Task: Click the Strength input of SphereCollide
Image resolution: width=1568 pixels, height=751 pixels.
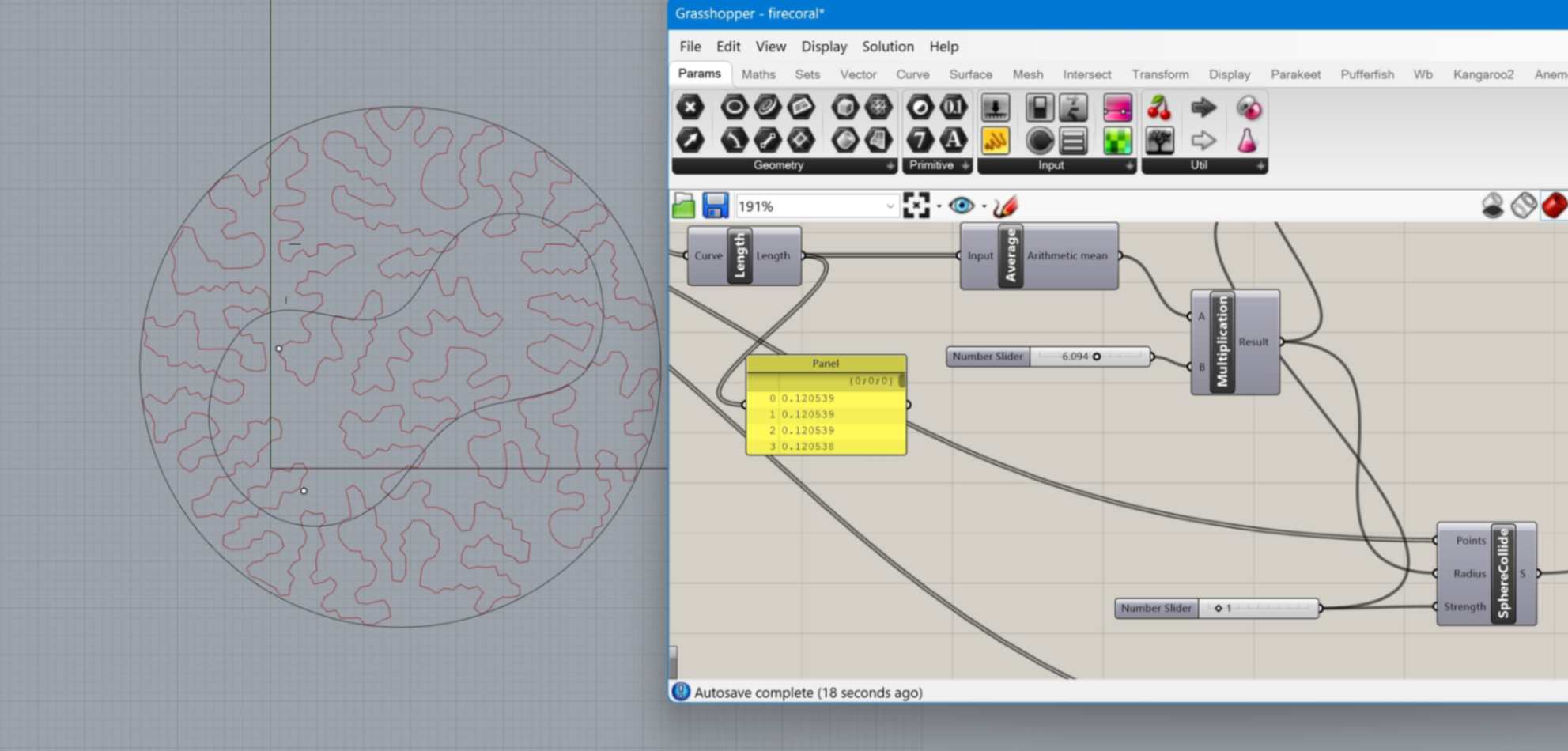Action: click(1464, 607)
